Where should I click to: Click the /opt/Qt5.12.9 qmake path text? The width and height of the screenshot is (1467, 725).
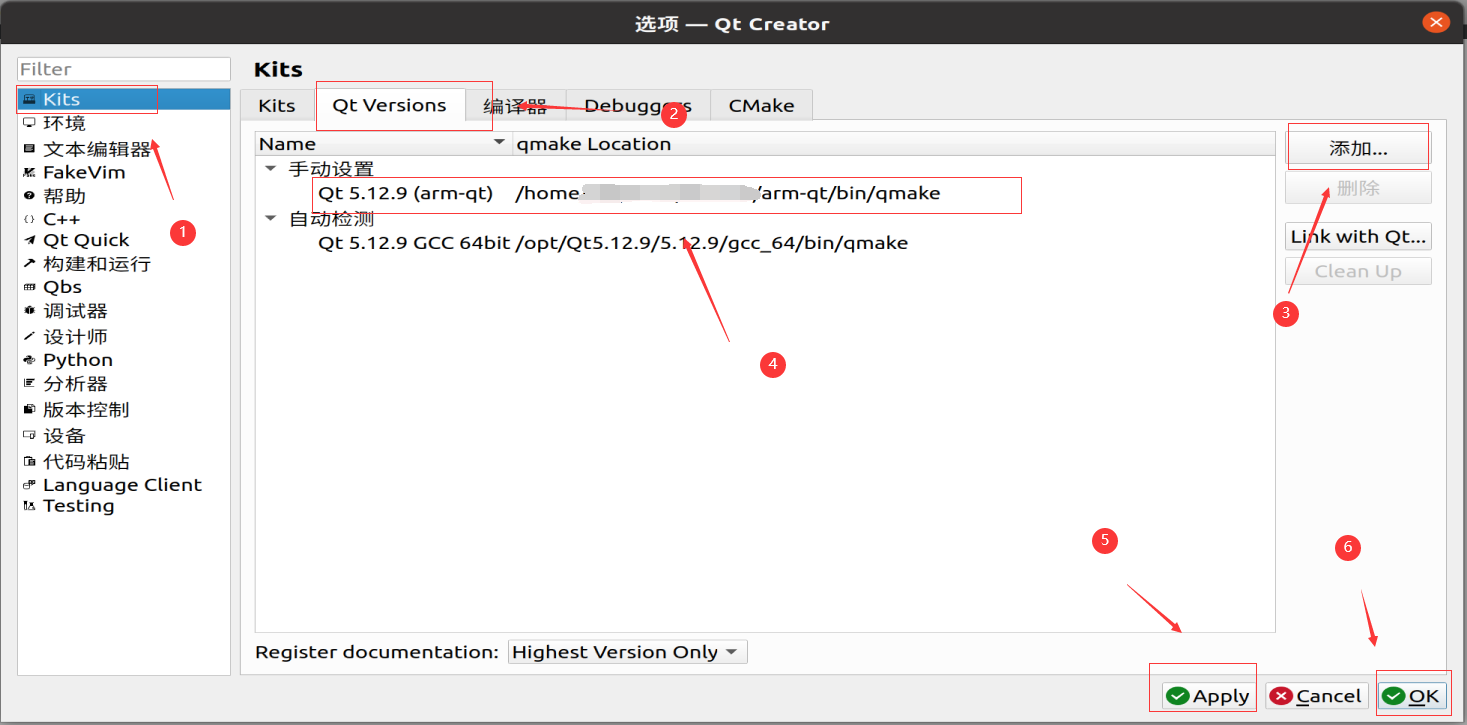pos(712,242)
